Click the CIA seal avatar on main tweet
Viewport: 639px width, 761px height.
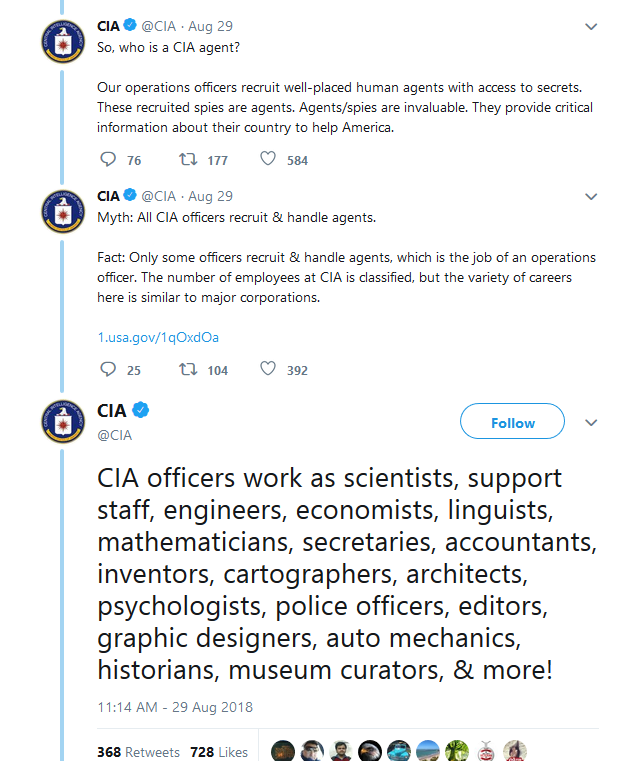point(60,422)
